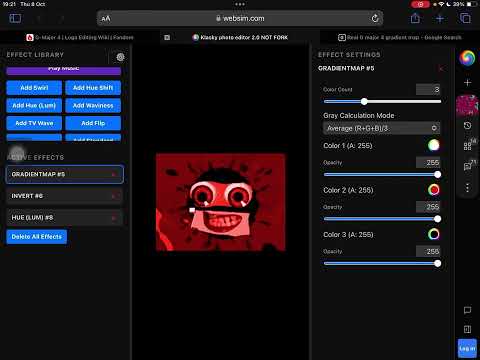The image size is (480, 360).
Task: Open a new Safari tab
Action: (x=440, y=19)
